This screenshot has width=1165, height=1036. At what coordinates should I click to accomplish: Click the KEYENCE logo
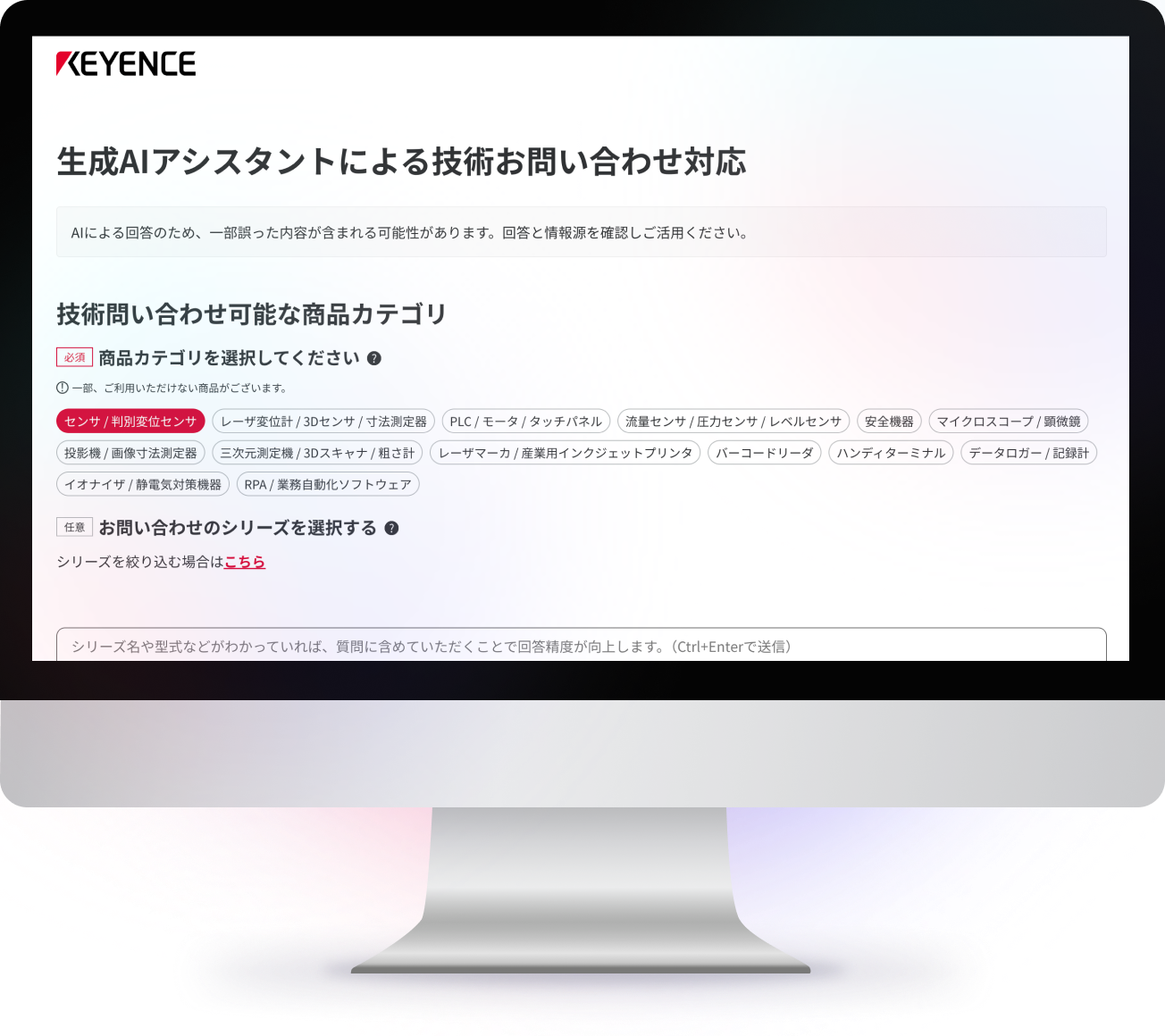(126, 63)
